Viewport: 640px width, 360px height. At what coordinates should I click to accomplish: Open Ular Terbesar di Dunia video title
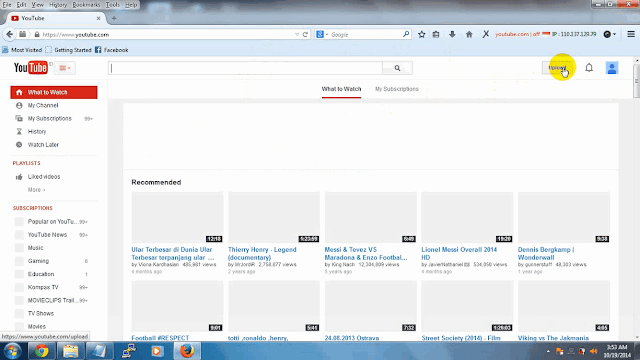(x=172, y=253)
